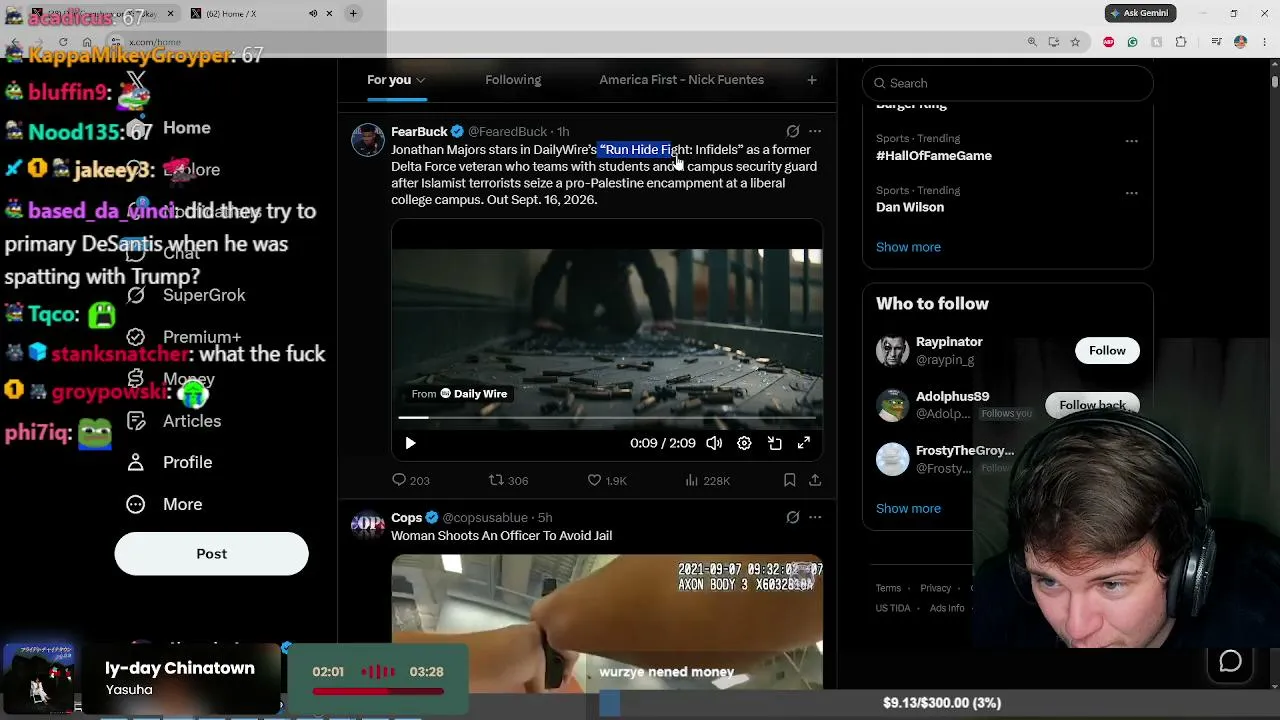Screen dimensions: 1280x720
Task: Open the chat bubble button
Action: point(1230,661)
